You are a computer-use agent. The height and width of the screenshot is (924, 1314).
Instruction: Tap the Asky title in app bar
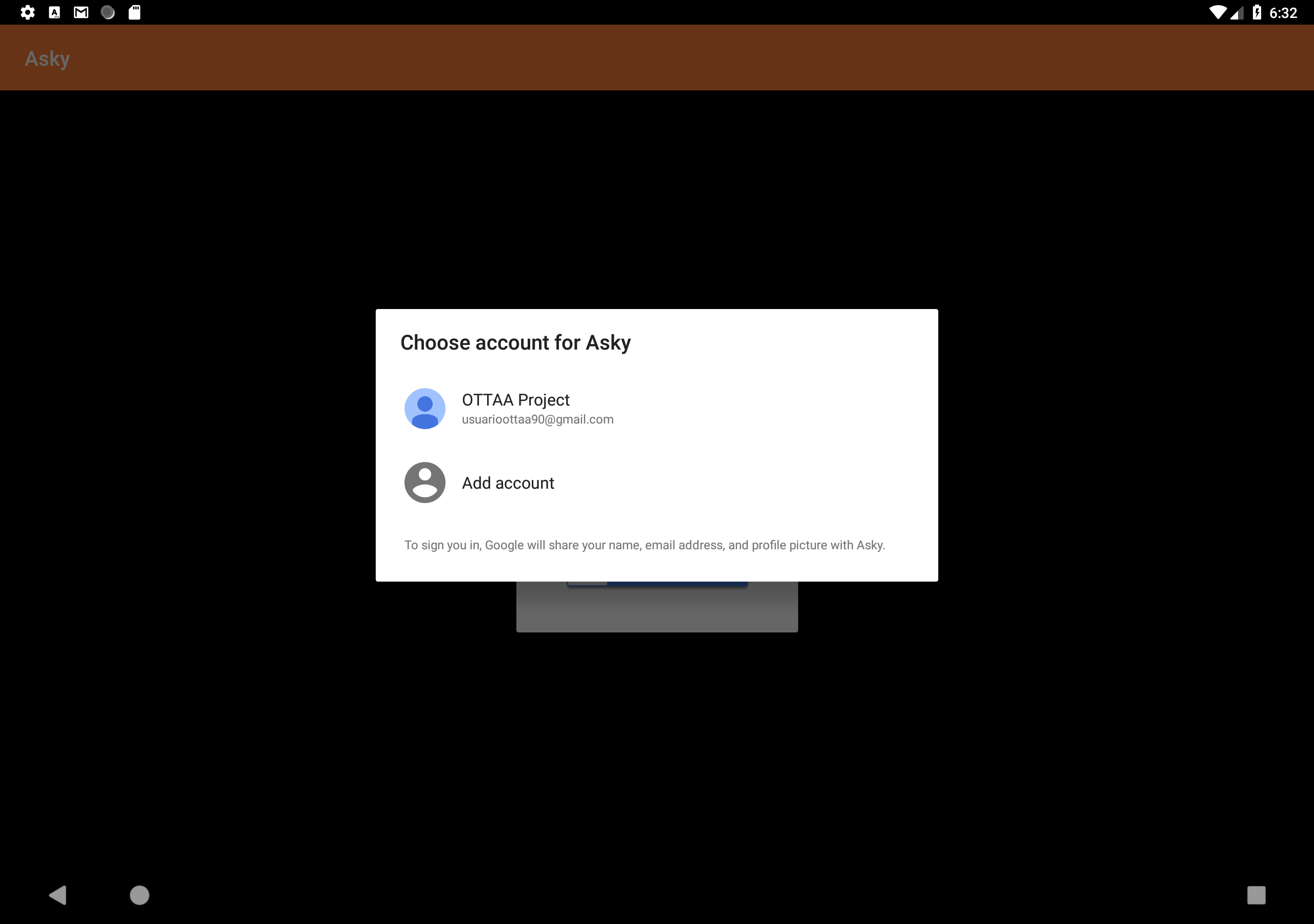click(x=48, y=59)
